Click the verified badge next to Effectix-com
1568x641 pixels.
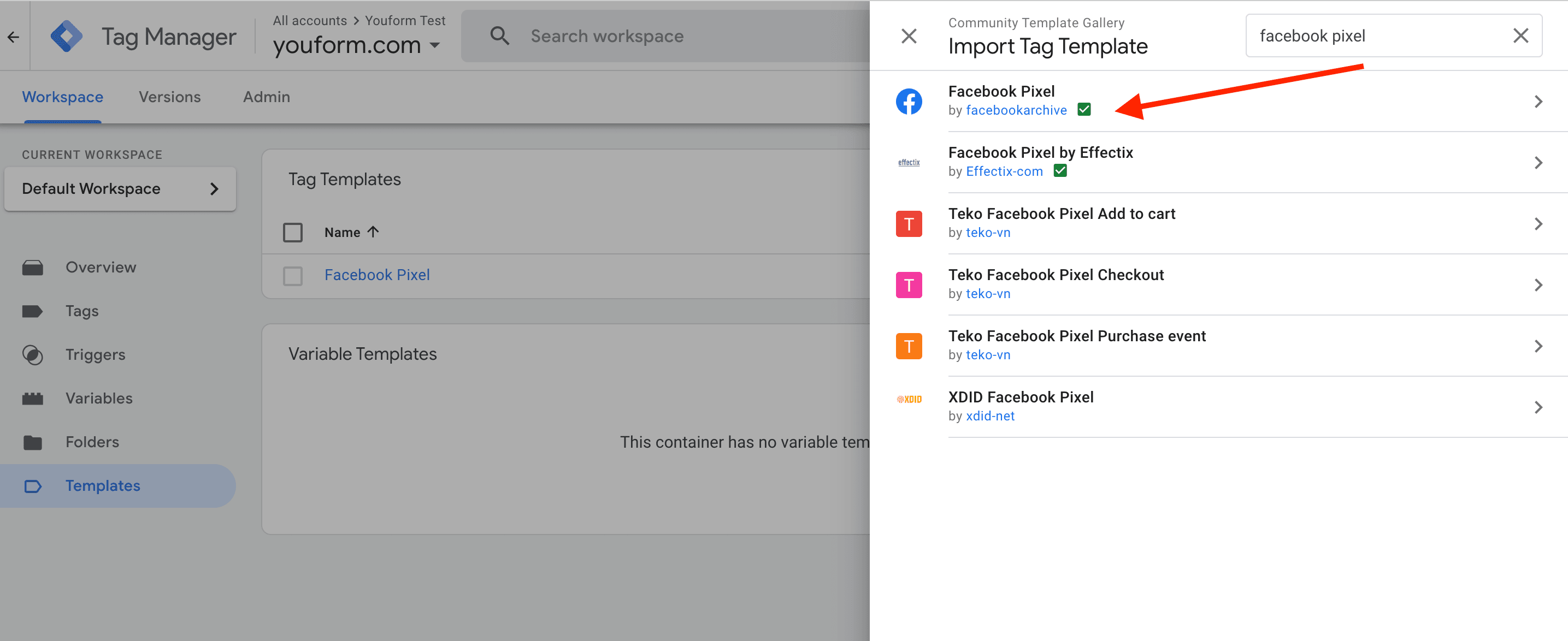tap(1060, 171)
